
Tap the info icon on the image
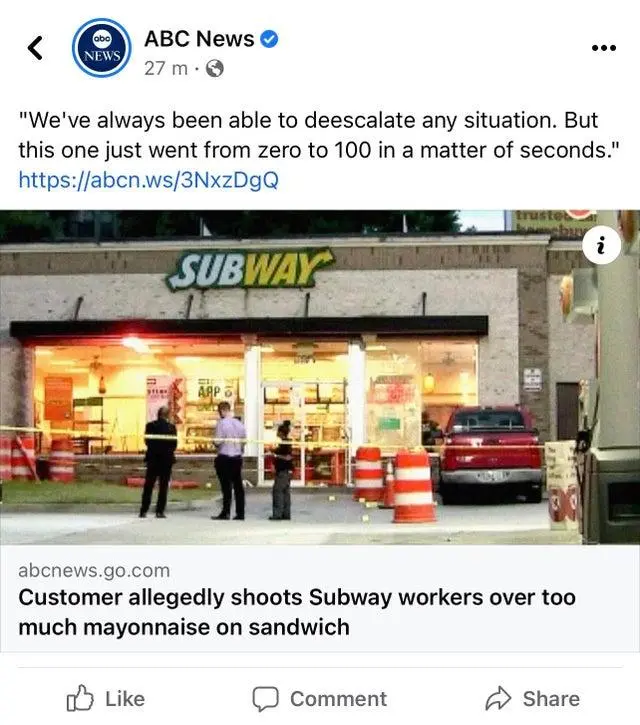pos(601,245)
